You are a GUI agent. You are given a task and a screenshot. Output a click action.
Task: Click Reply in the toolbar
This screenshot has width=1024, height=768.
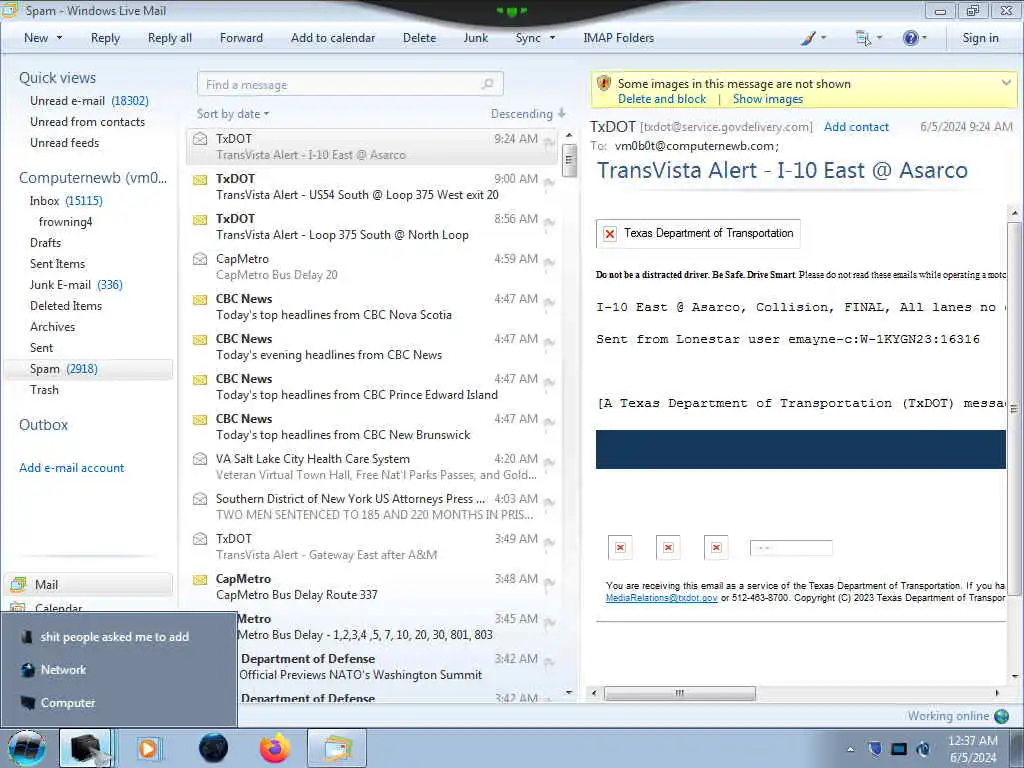(x=105, y=38)
